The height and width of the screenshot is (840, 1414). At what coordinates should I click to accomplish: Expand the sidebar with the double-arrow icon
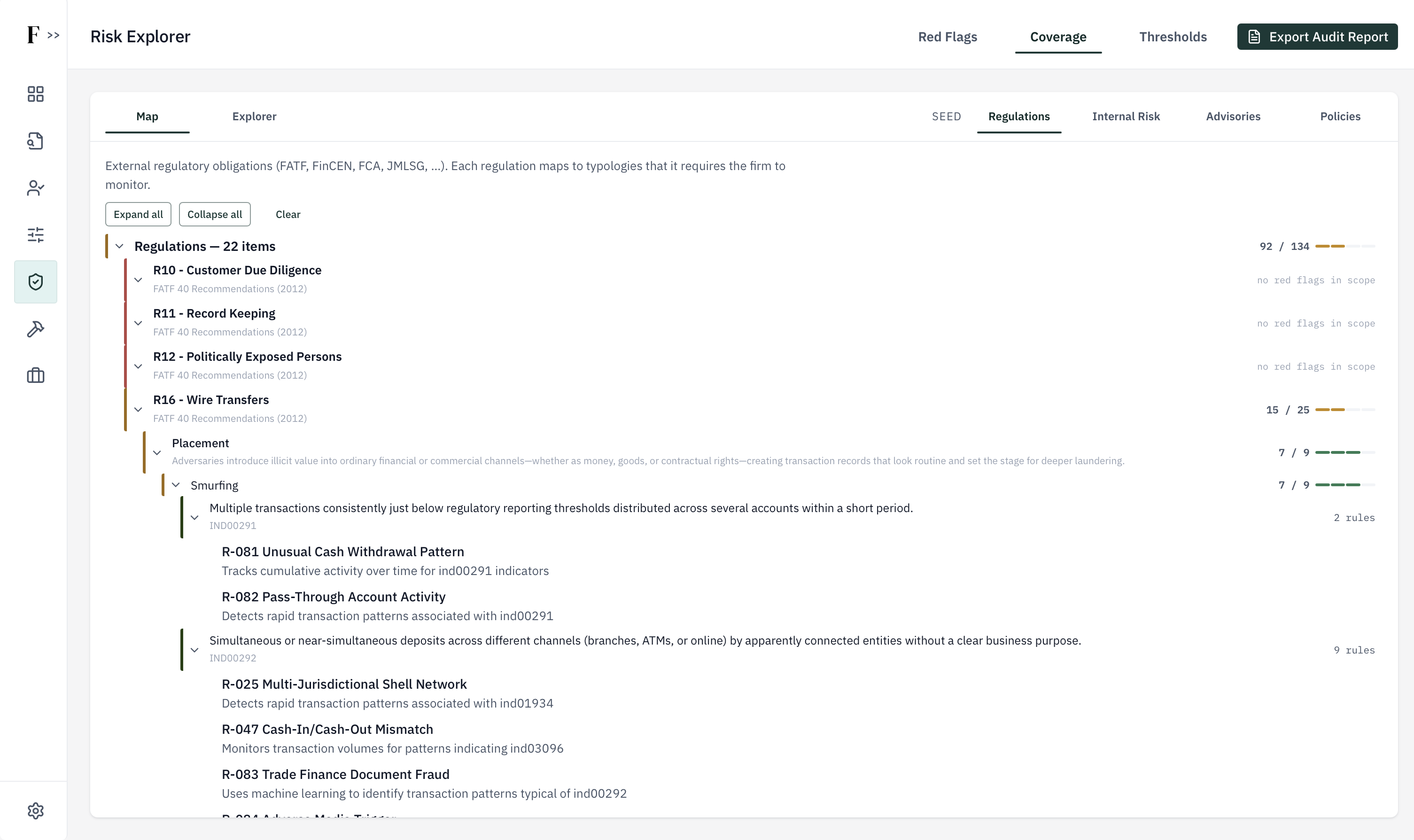(54, 35)
